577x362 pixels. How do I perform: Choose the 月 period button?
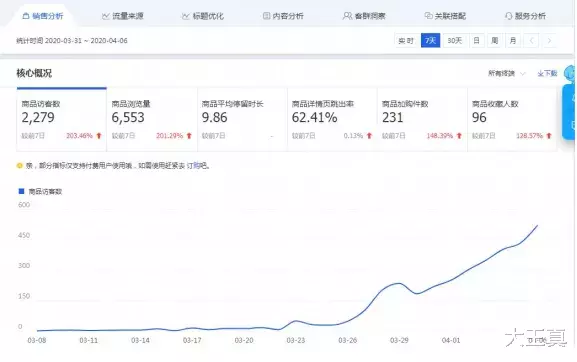coord(513,40)
